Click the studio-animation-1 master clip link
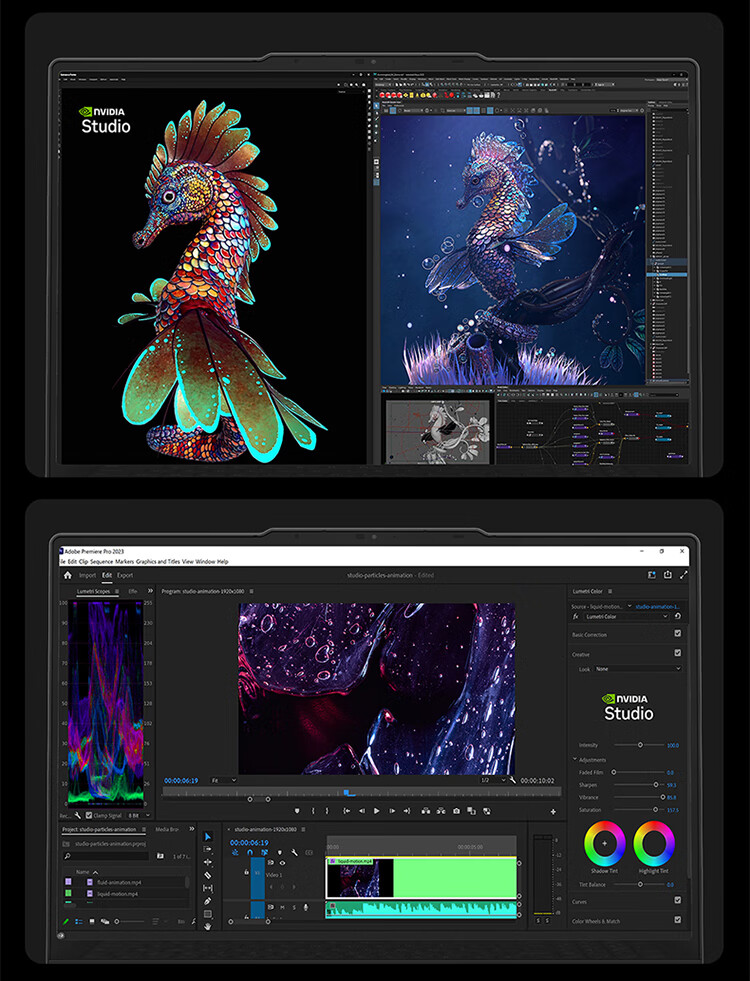750x981 pixels. 657,606
